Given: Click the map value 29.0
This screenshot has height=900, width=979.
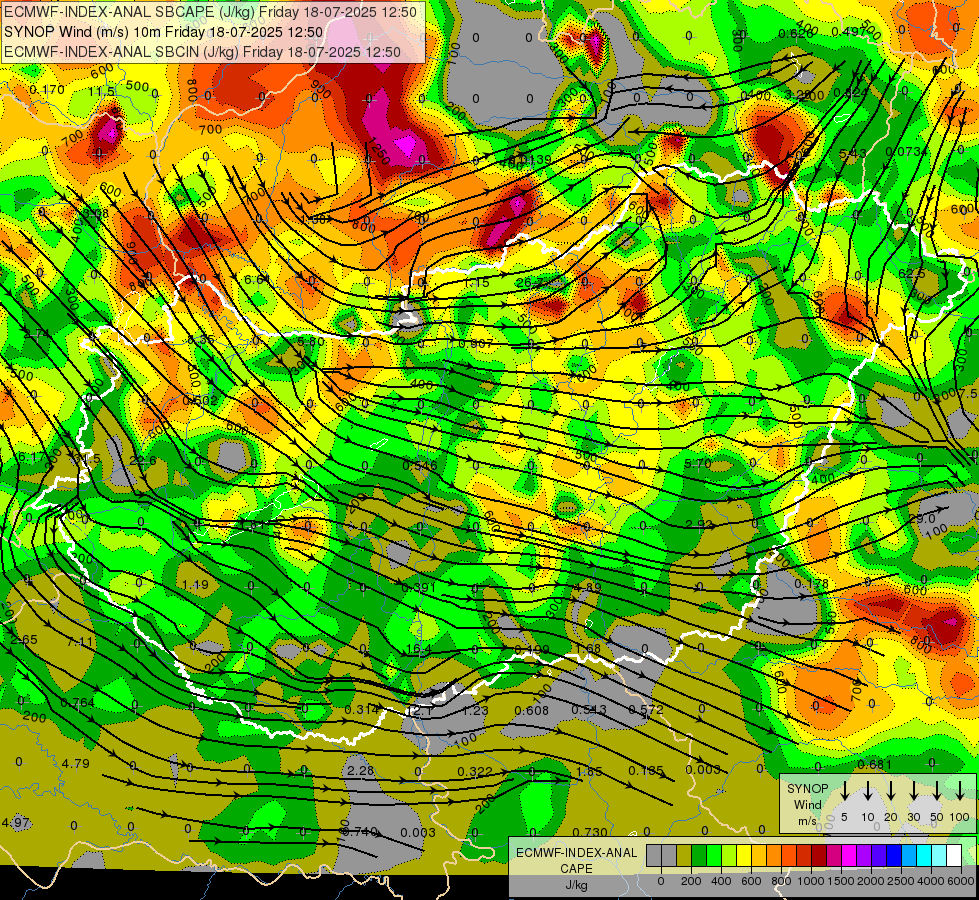Looking at the screenshot, I should click(922, 519).
